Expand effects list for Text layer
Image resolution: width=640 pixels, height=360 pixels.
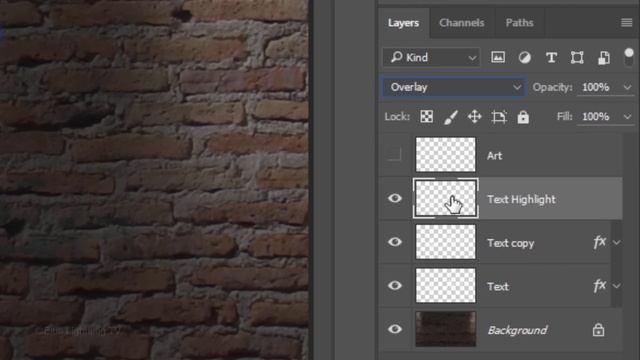pyautogui.click(x=617, y=286)
